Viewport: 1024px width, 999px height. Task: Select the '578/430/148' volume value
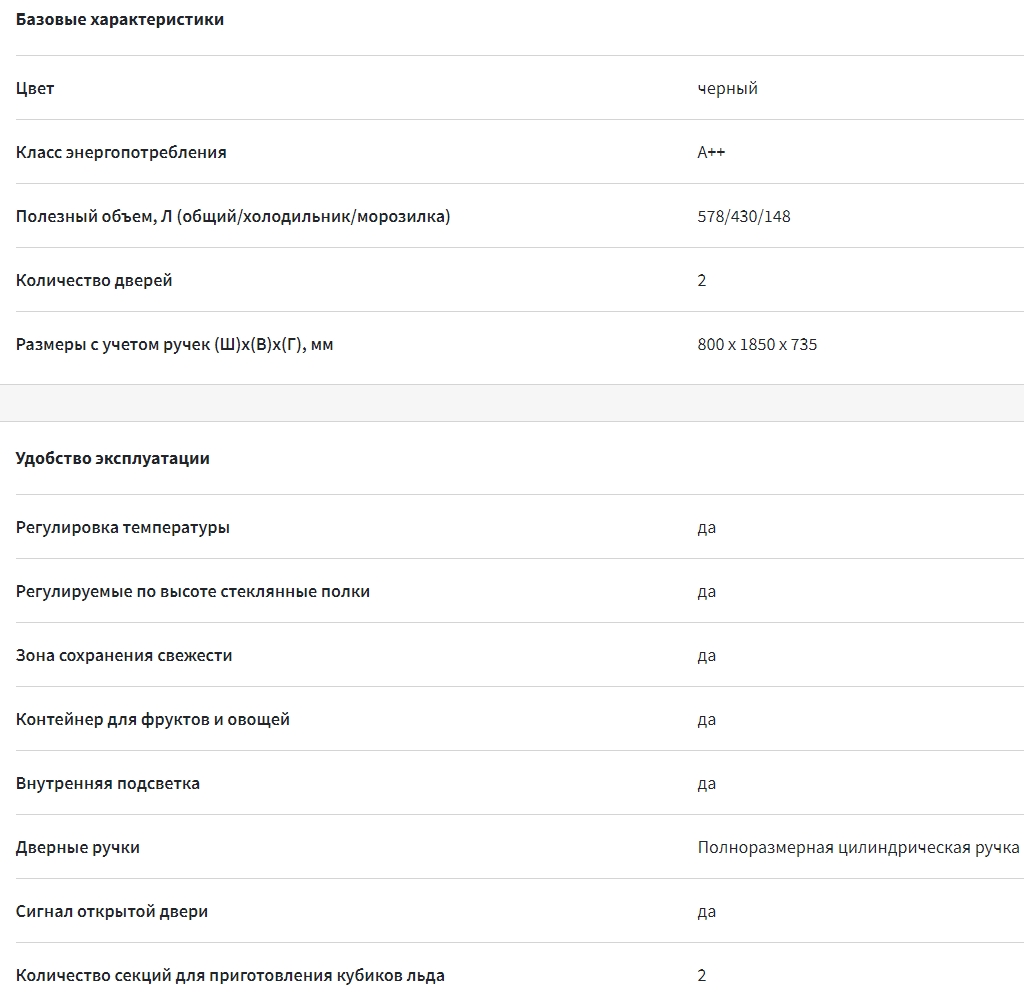(744, 216)
